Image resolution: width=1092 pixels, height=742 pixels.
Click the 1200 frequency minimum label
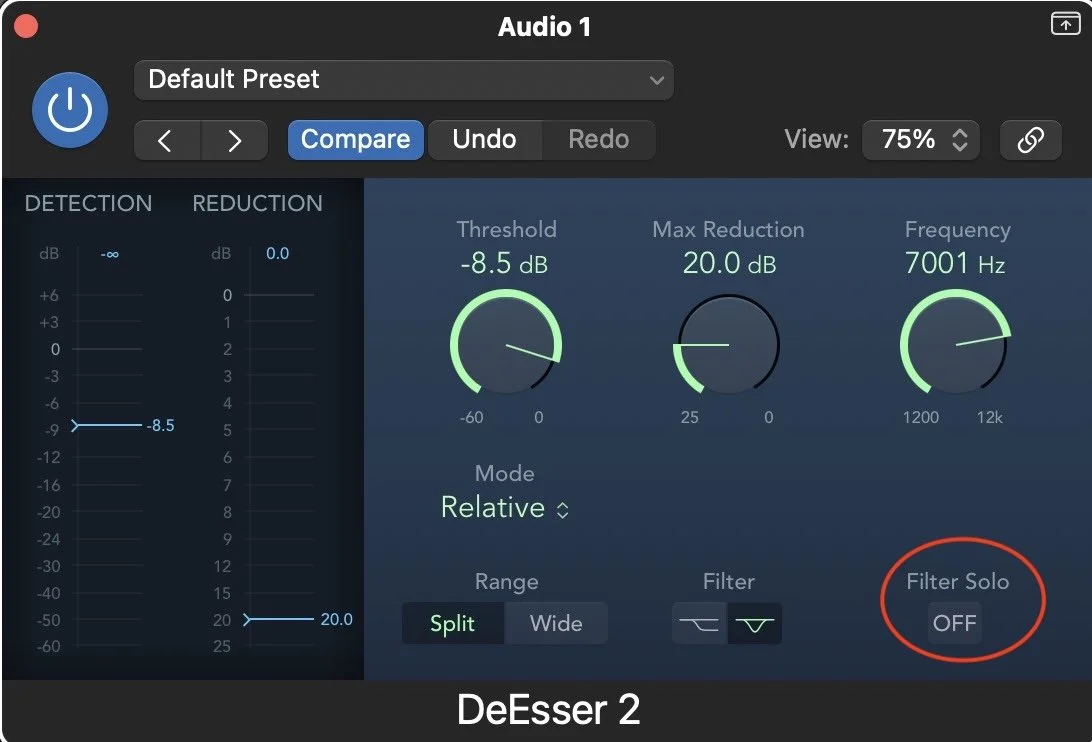click(x=921, y=417)
